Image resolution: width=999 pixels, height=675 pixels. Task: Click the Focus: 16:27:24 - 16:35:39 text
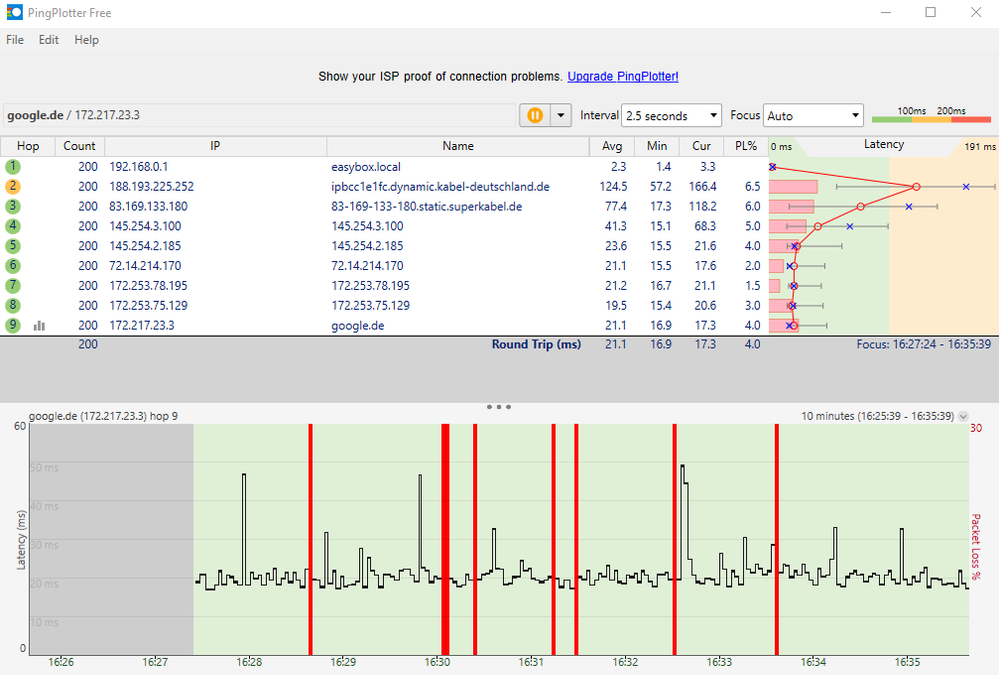click(923, 344)
